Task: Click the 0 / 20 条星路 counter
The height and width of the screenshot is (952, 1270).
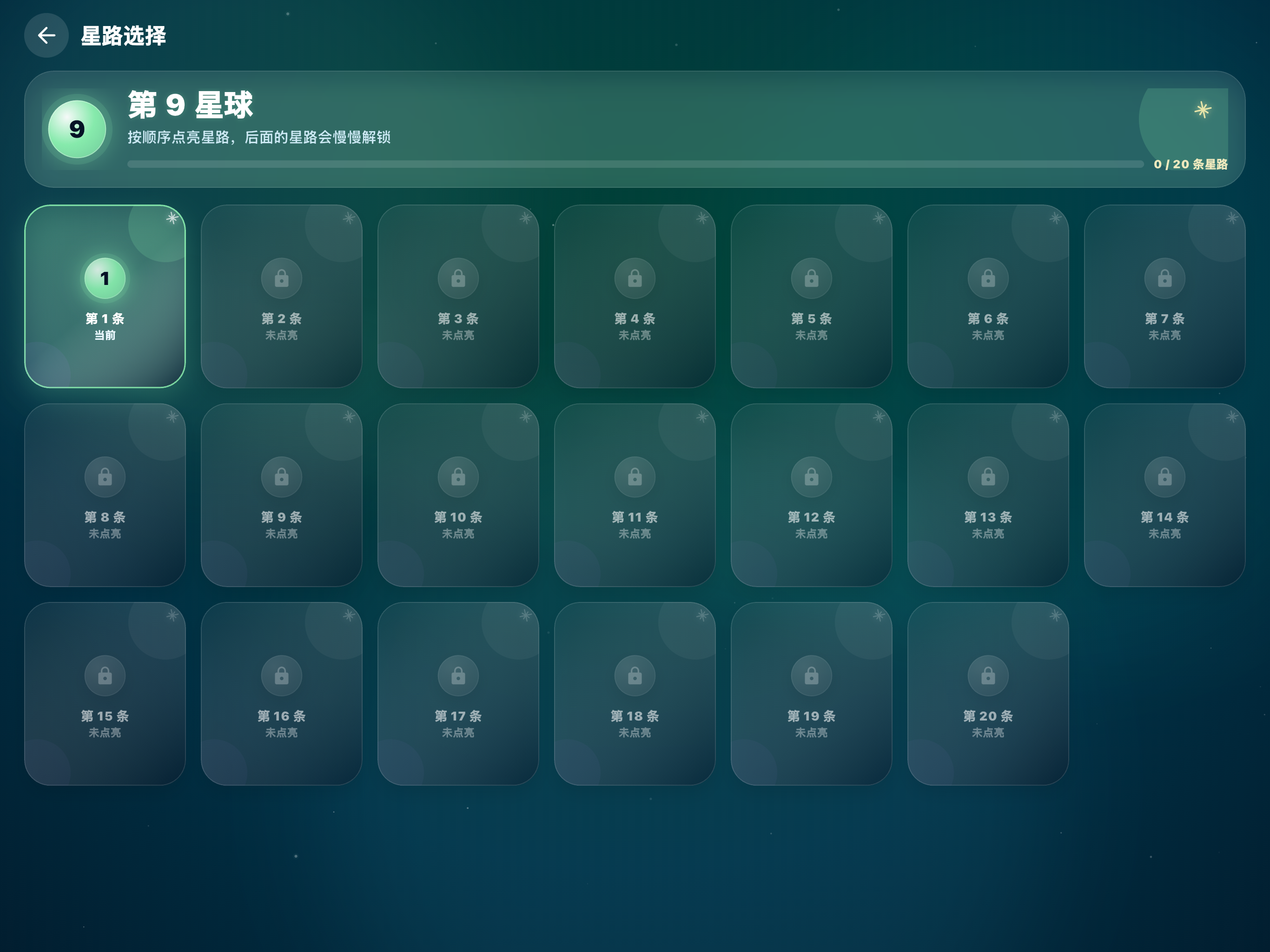Action: click(1191, 164)
